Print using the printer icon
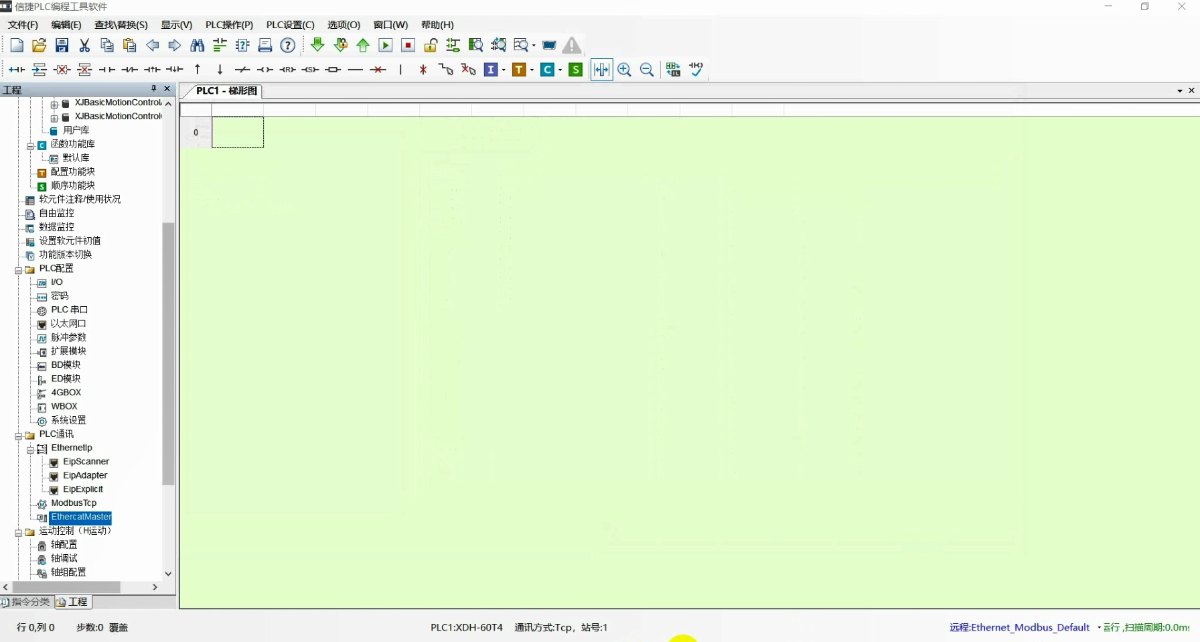This screenshot has width=1200, height=642. (x=265, y=45)
